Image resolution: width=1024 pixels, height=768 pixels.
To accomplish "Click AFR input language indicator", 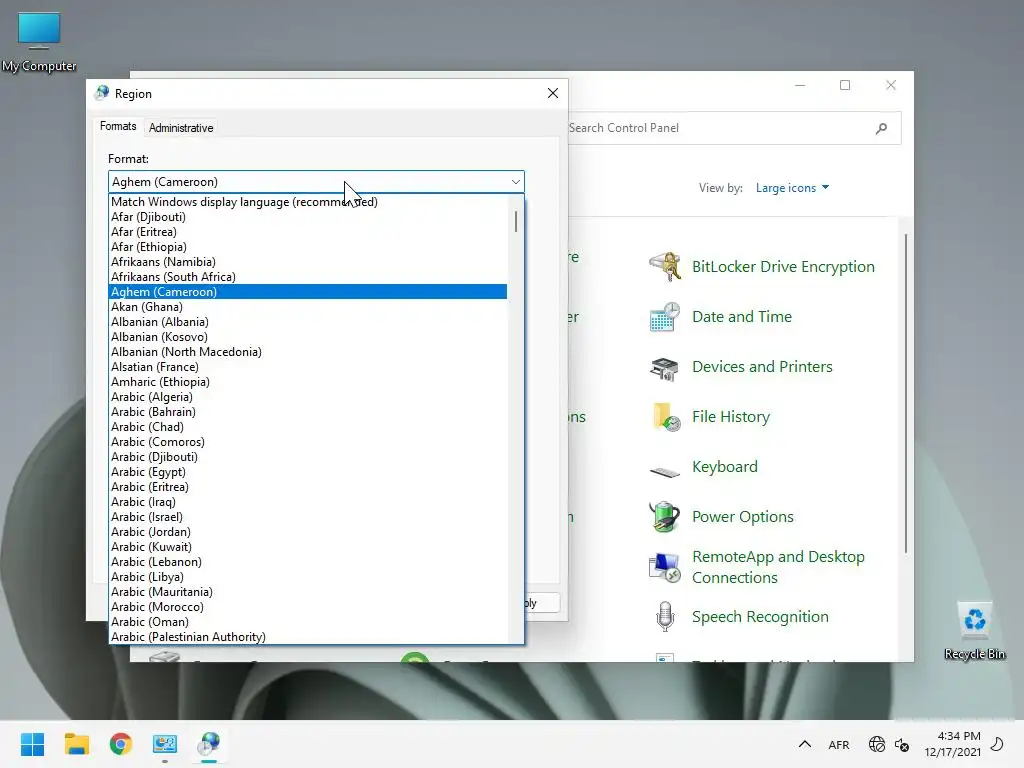I will [839, 744].
